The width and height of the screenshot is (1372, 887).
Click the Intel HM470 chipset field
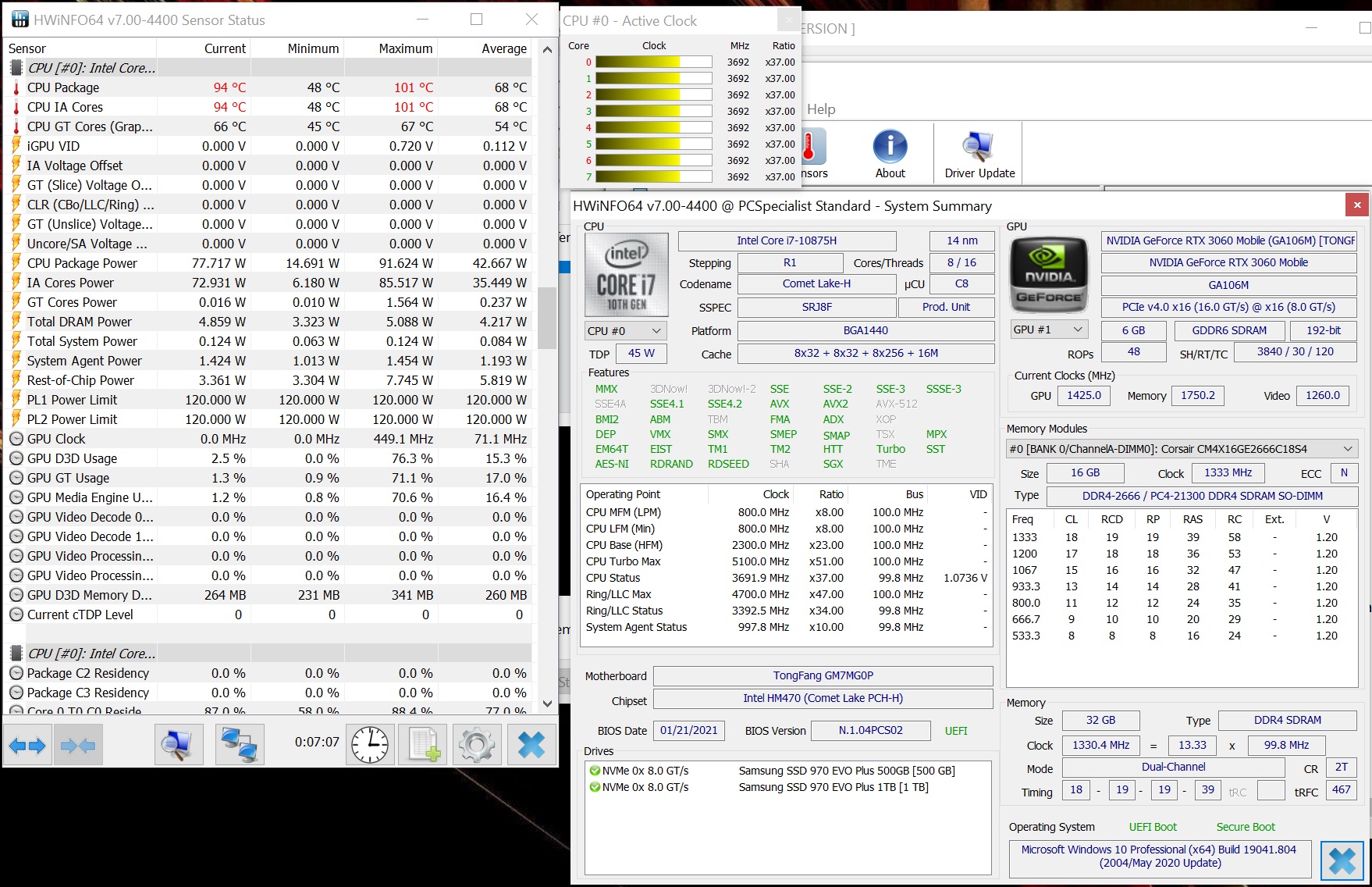point(823,698)
